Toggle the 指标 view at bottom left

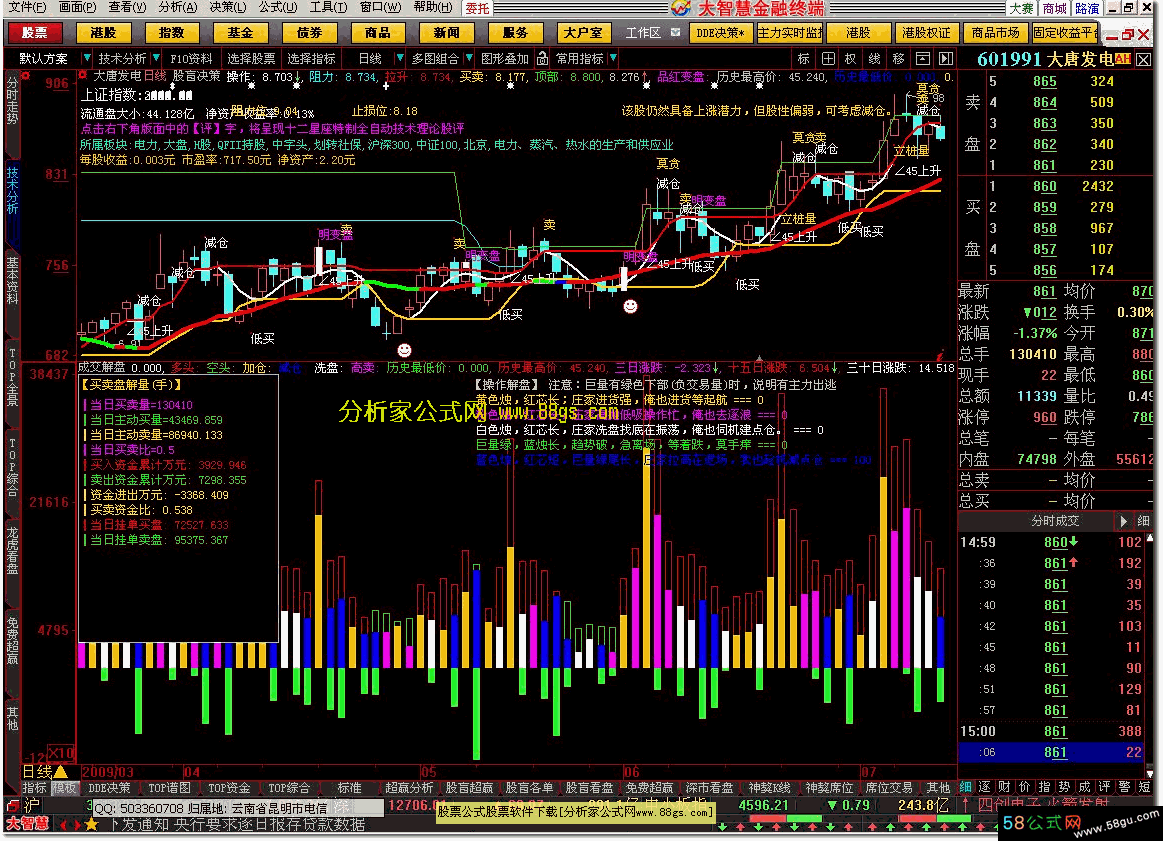coord(34,788)
